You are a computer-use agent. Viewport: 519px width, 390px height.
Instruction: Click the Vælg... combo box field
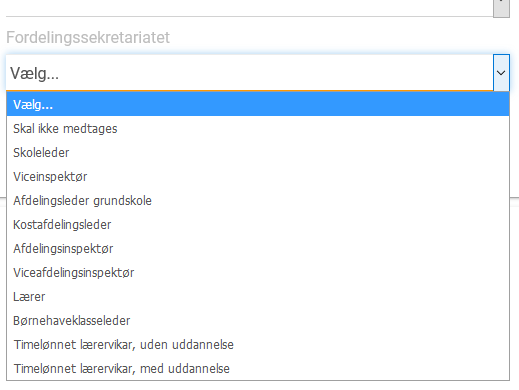(249, 73)
